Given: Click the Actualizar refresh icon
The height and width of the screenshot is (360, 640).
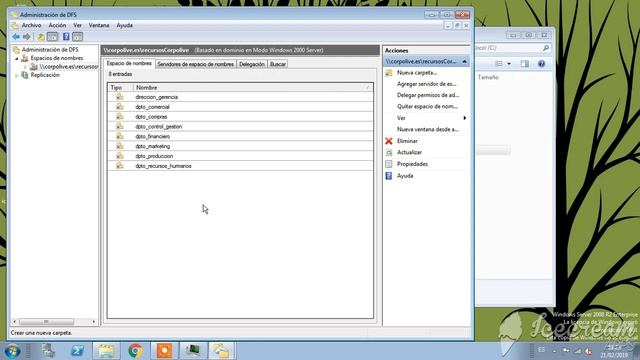Looking at the screenshot, I should 389,152.
